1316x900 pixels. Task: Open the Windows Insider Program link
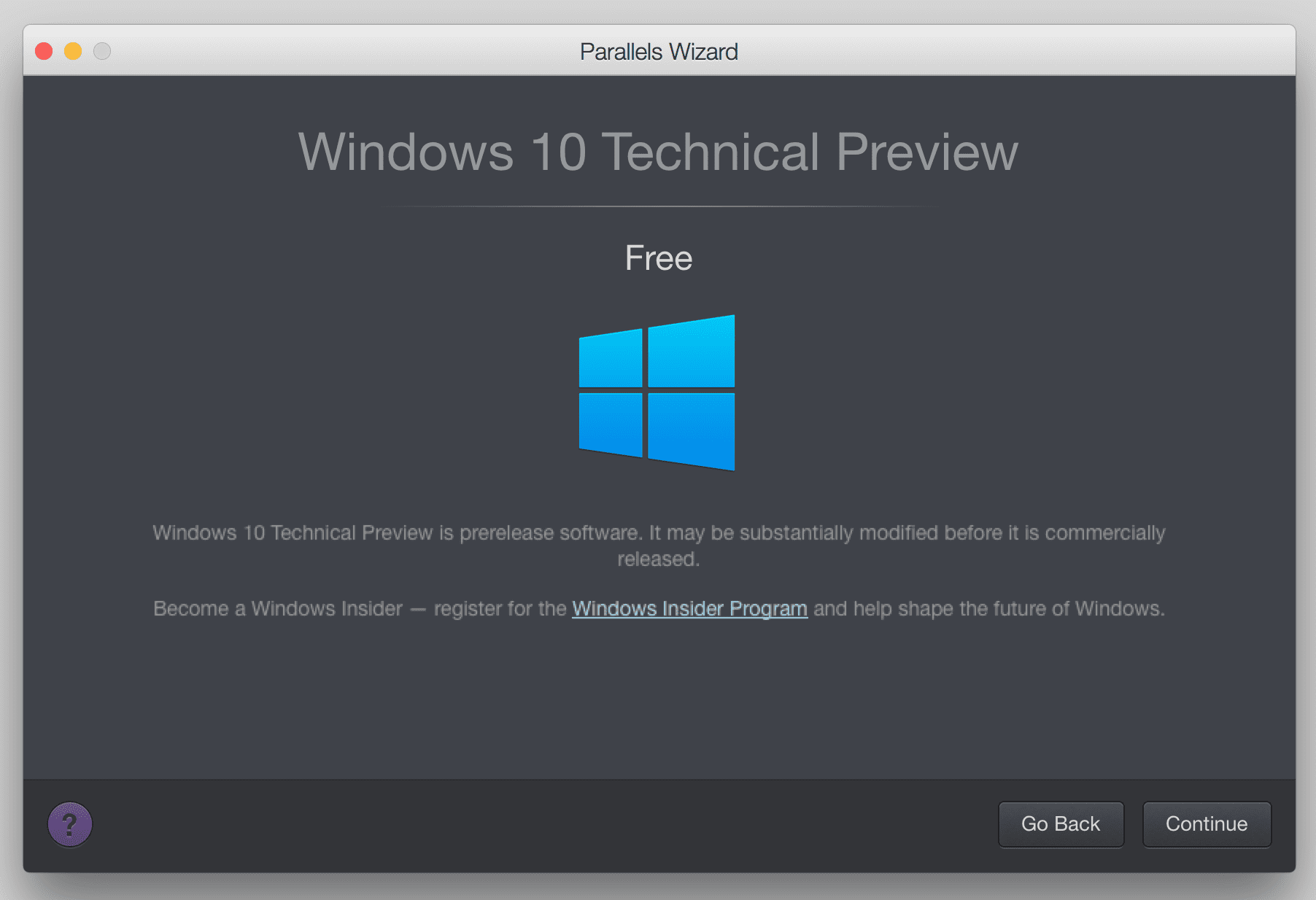point(689,608)
